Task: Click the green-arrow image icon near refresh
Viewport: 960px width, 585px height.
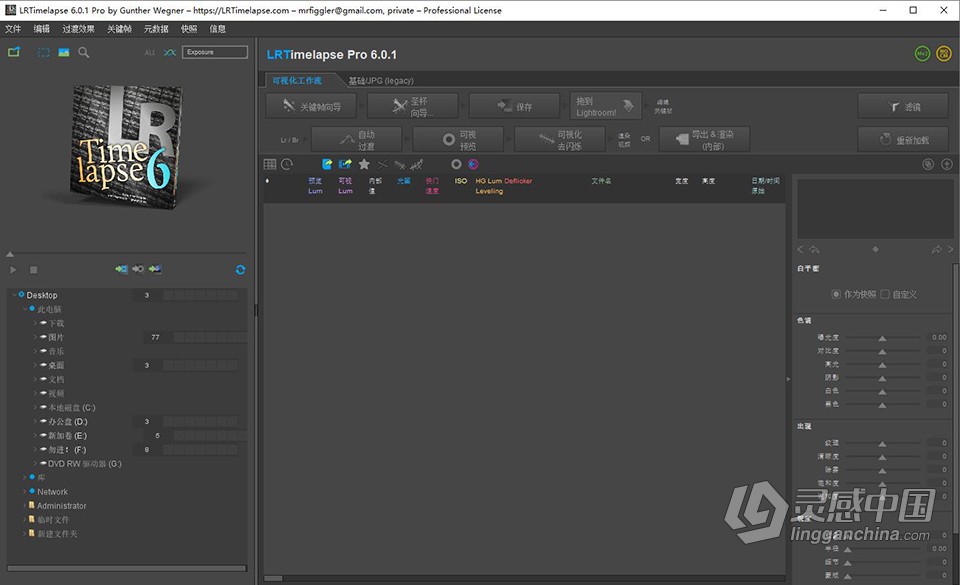Action: tap(156, 269)
